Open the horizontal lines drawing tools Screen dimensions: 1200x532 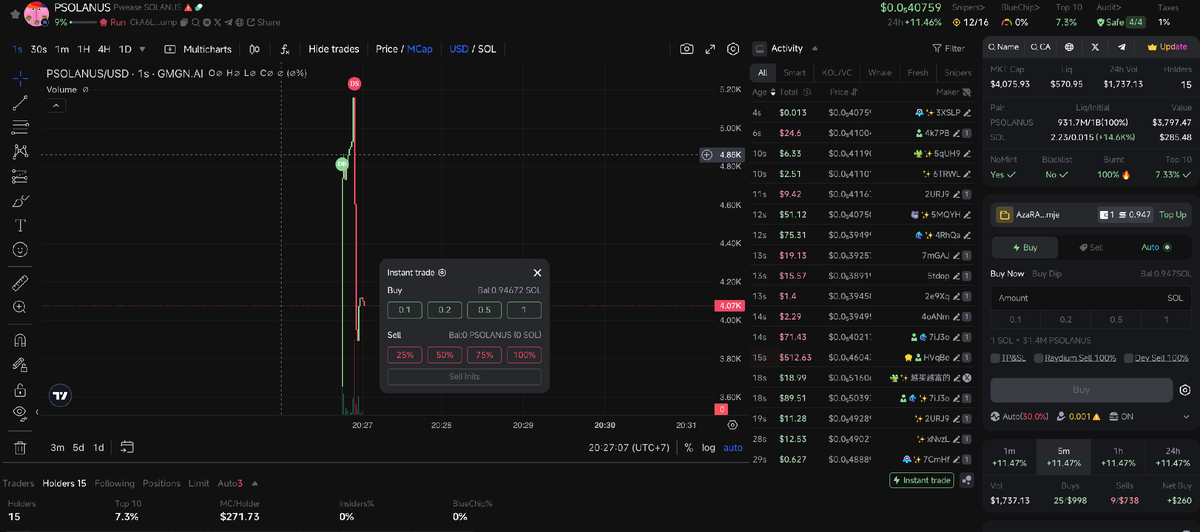click(x=20, y=127)
